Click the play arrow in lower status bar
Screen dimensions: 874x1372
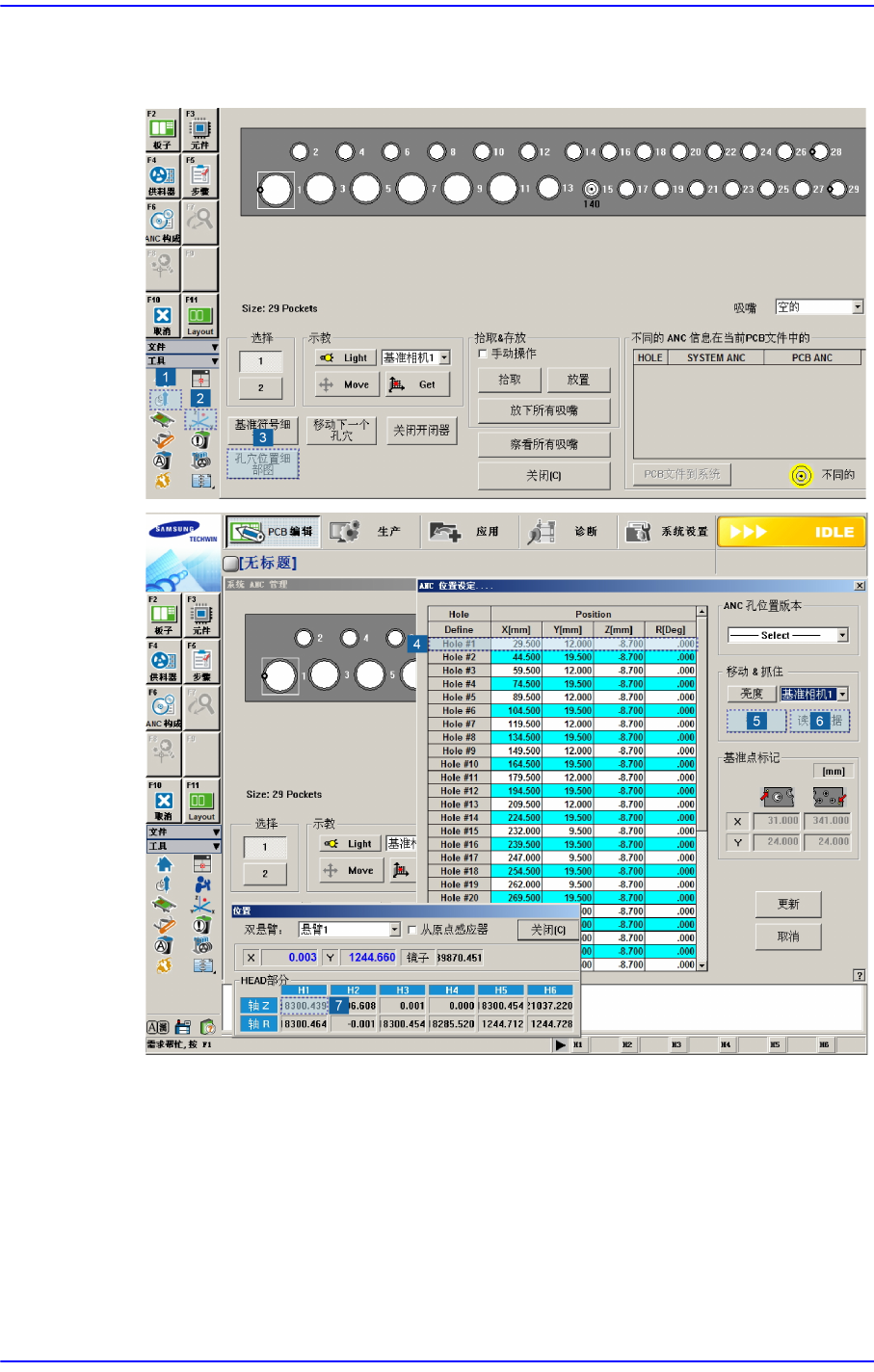point(560,1045)
